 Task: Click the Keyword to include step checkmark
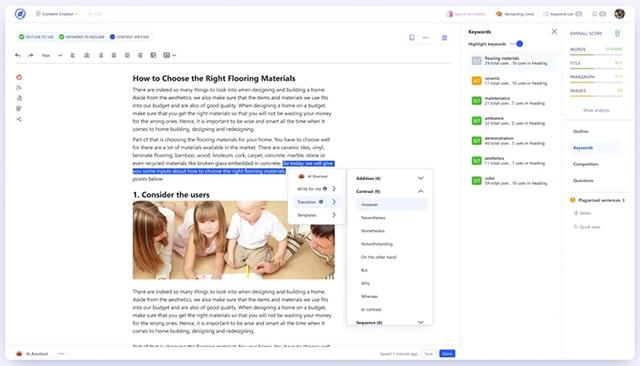[x=62, y=37]
